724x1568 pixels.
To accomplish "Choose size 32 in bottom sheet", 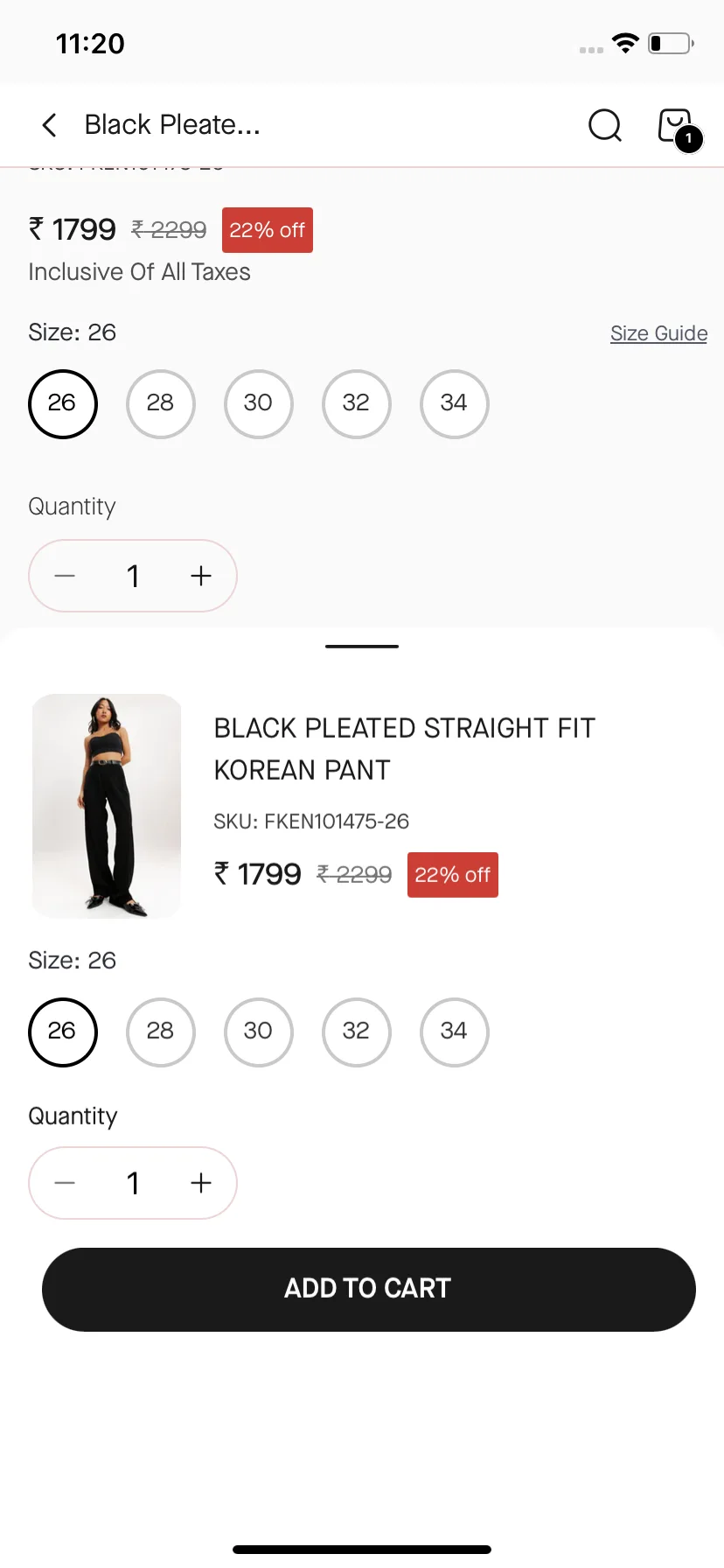I will coord(357,1032).
